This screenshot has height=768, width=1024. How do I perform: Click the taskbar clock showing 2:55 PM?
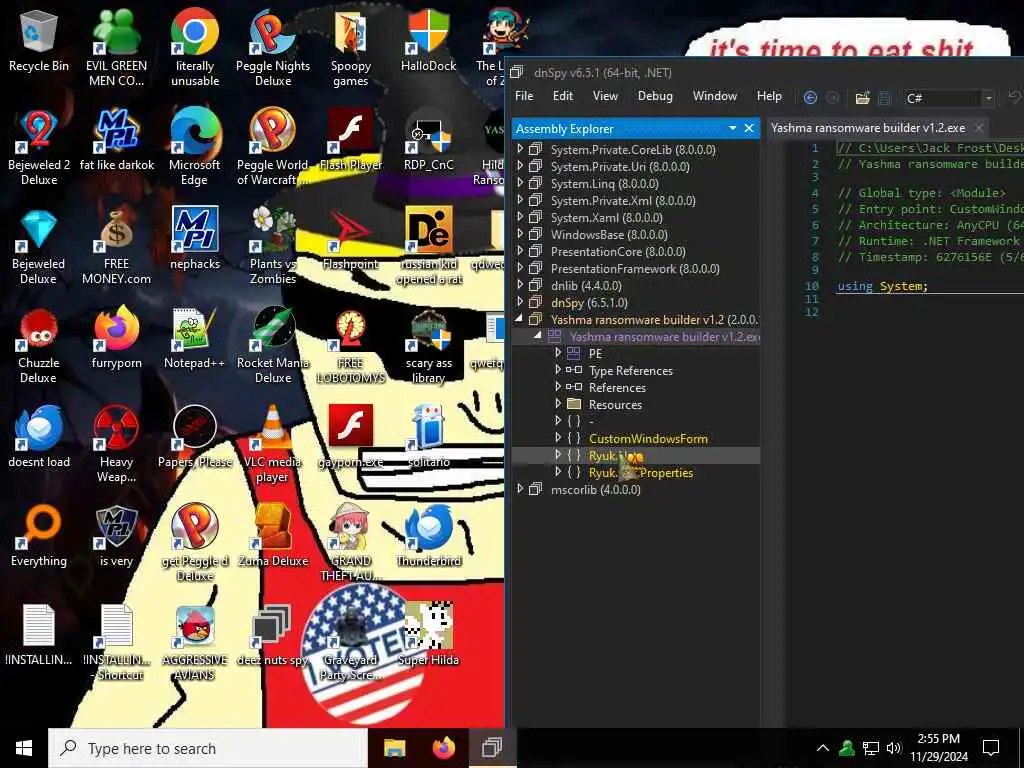(x=938, y=748)
